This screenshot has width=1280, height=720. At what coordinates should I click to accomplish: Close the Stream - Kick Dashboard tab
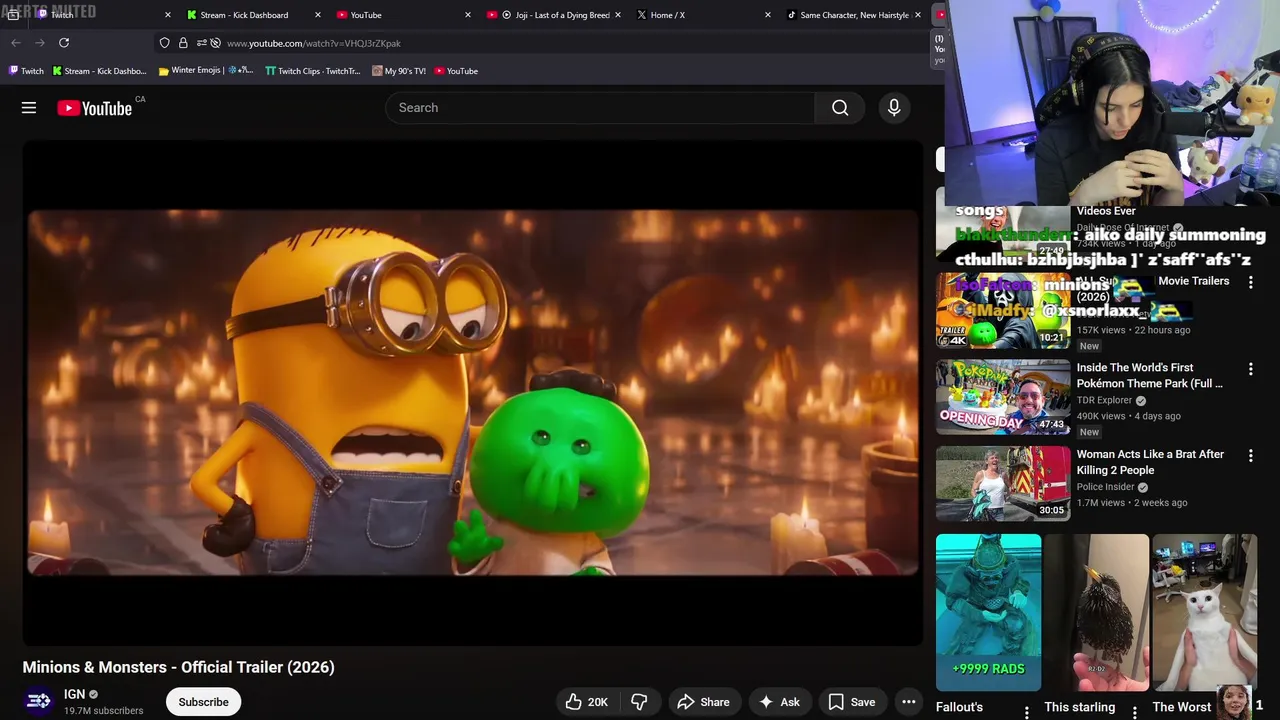click(x=318, y=15)
